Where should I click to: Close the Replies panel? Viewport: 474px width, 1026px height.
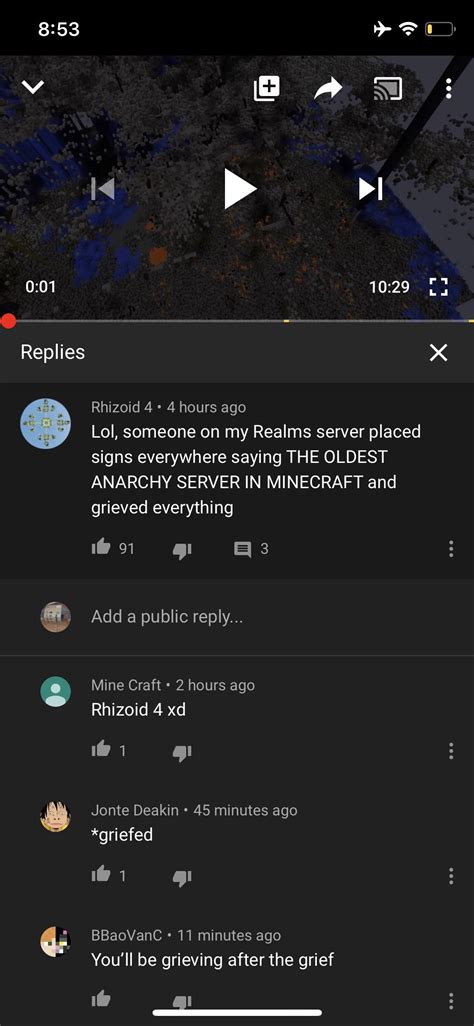tap(438, 353)
